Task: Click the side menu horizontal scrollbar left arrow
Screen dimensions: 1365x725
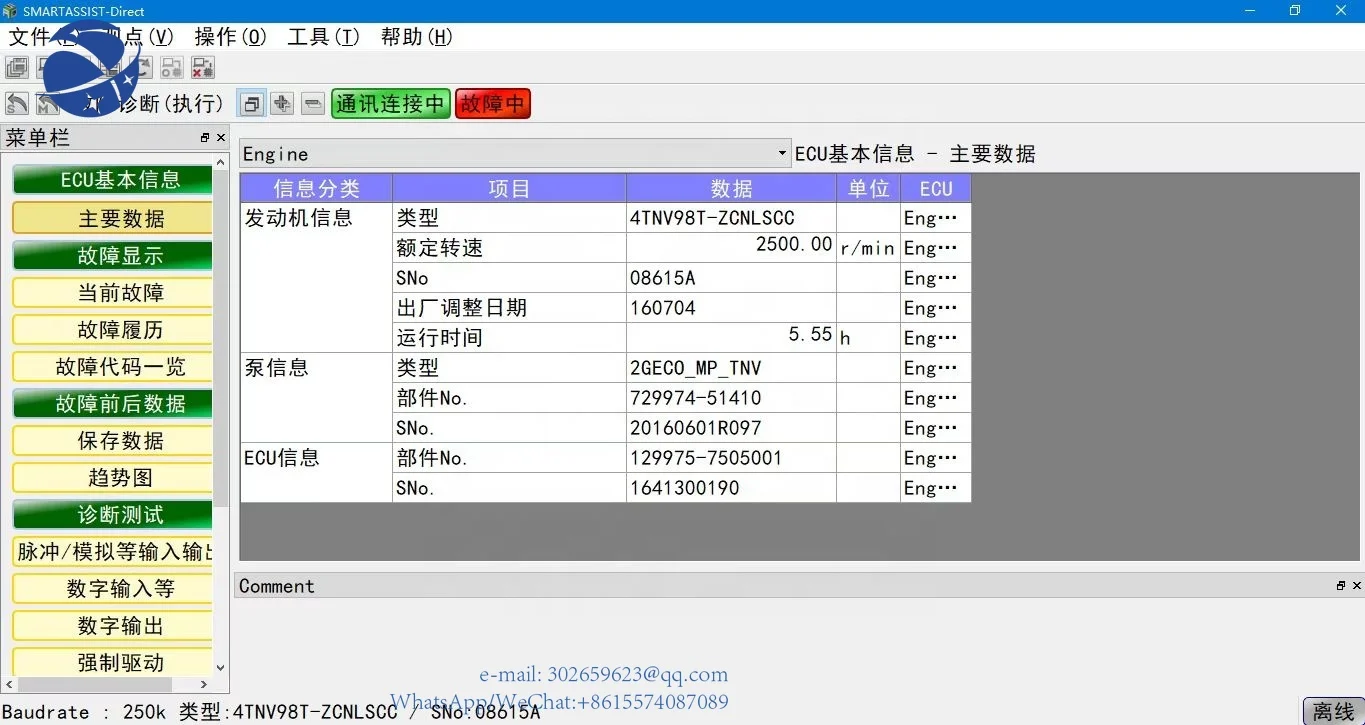Action: 9,685
